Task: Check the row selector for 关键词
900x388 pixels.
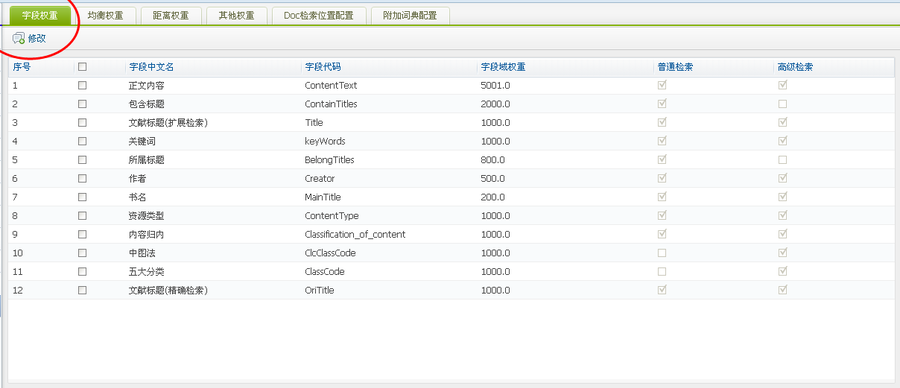Action: 82,141
